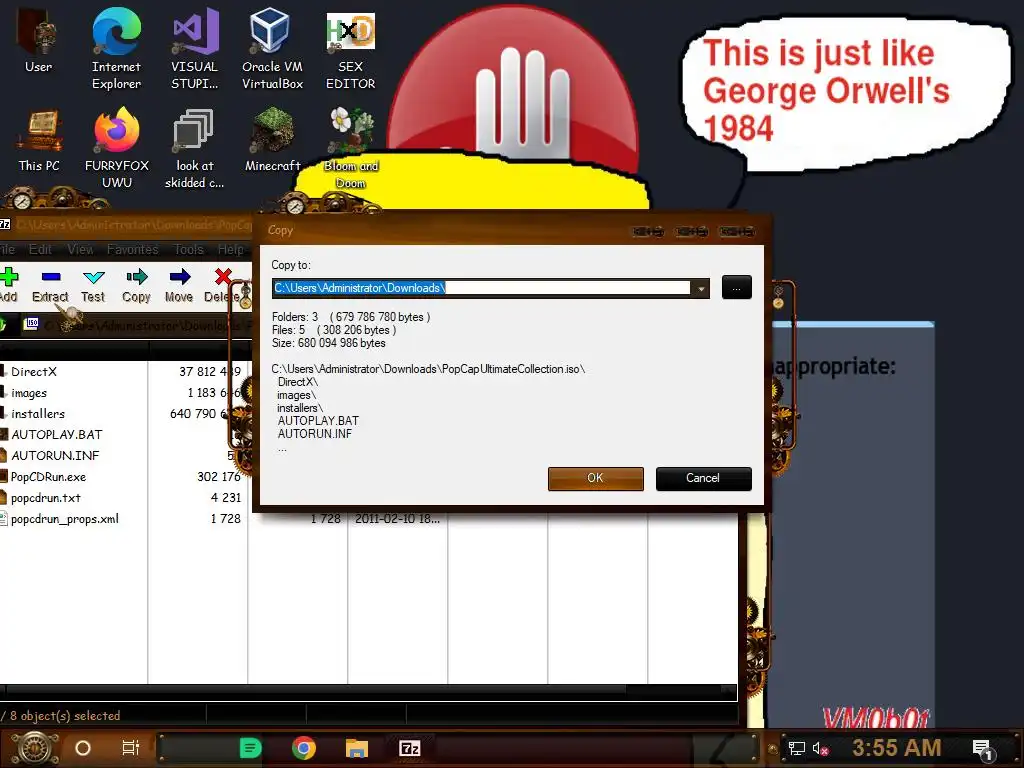Open 'look at skidded c...' desktop icon

coord(194,149)
